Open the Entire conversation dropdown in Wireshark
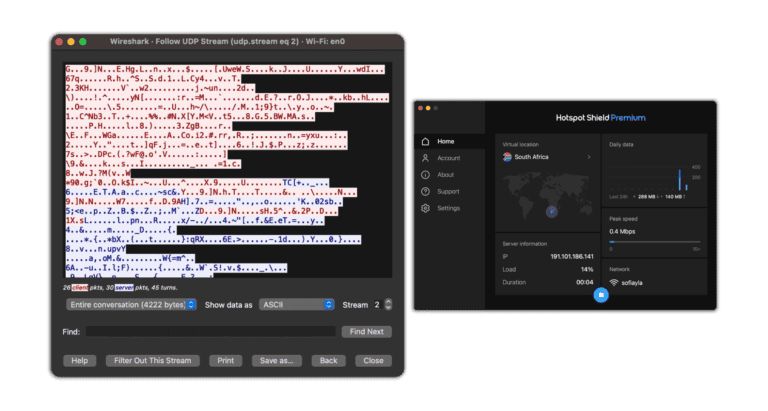768x411 pixels. pos(131,305)
